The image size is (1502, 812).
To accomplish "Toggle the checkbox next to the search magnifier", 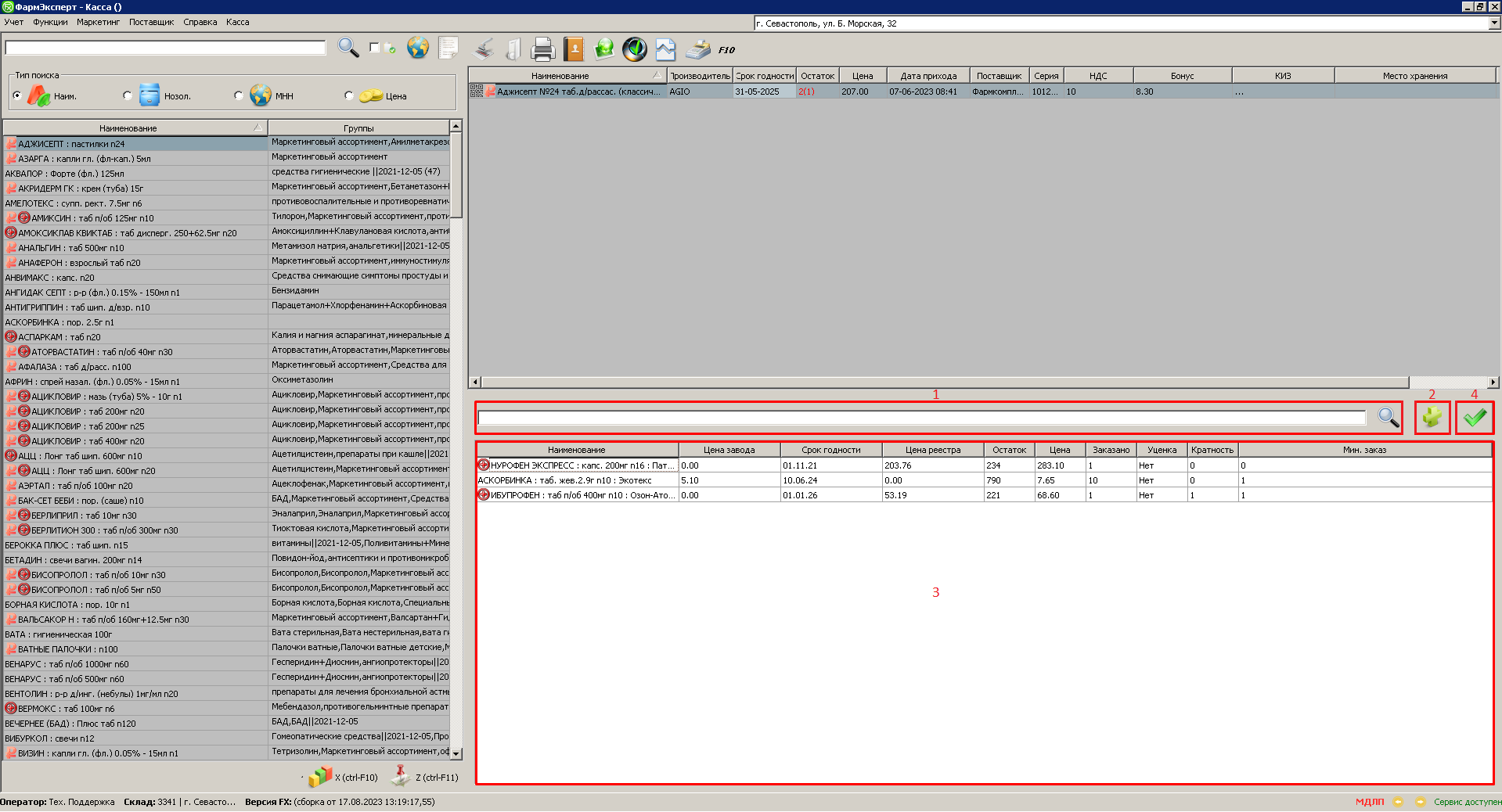I will pyautogui.click(x=375, y=49).
